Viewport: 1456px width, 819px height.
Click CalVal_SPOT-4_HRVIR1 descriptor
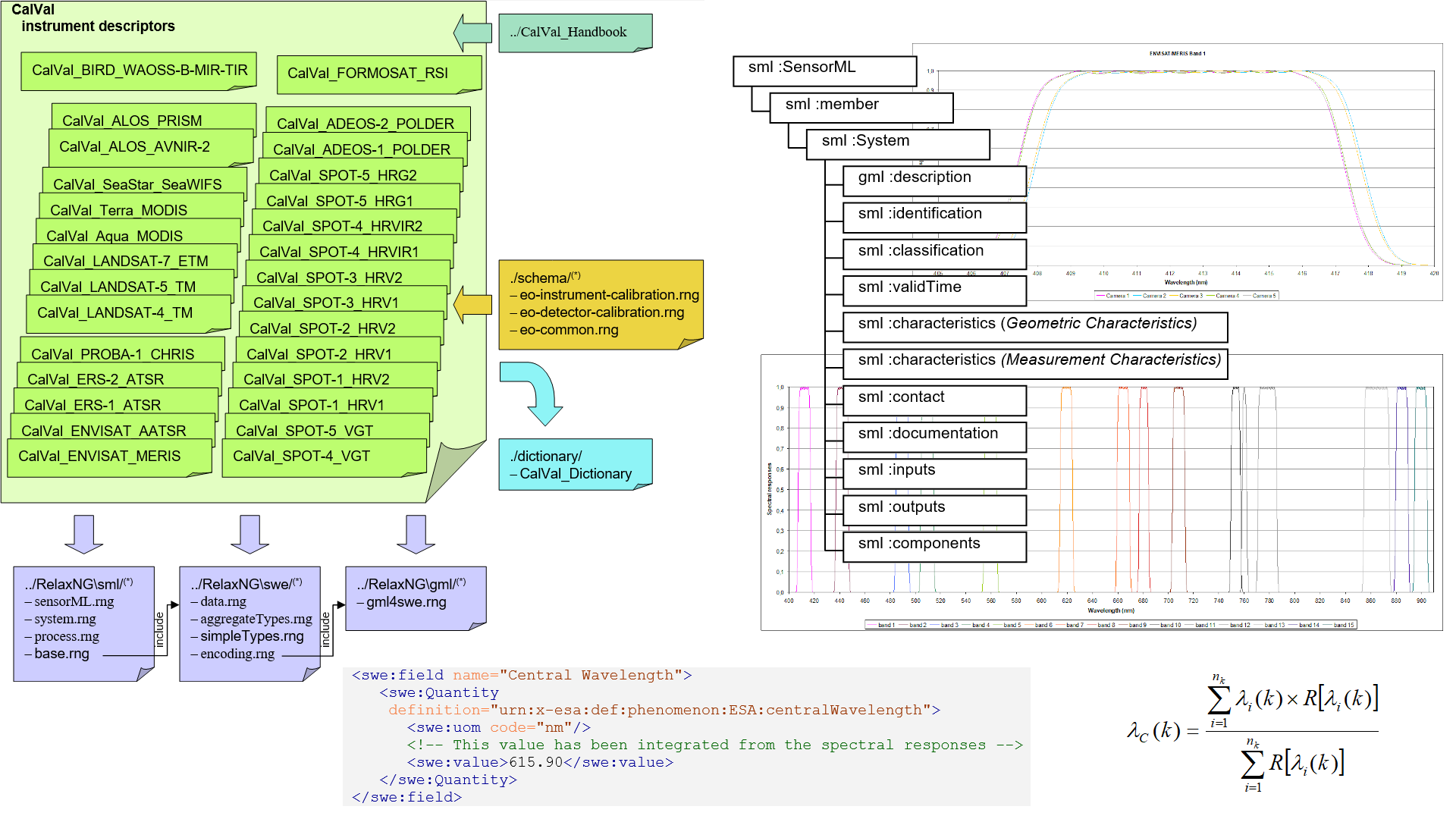351,250
